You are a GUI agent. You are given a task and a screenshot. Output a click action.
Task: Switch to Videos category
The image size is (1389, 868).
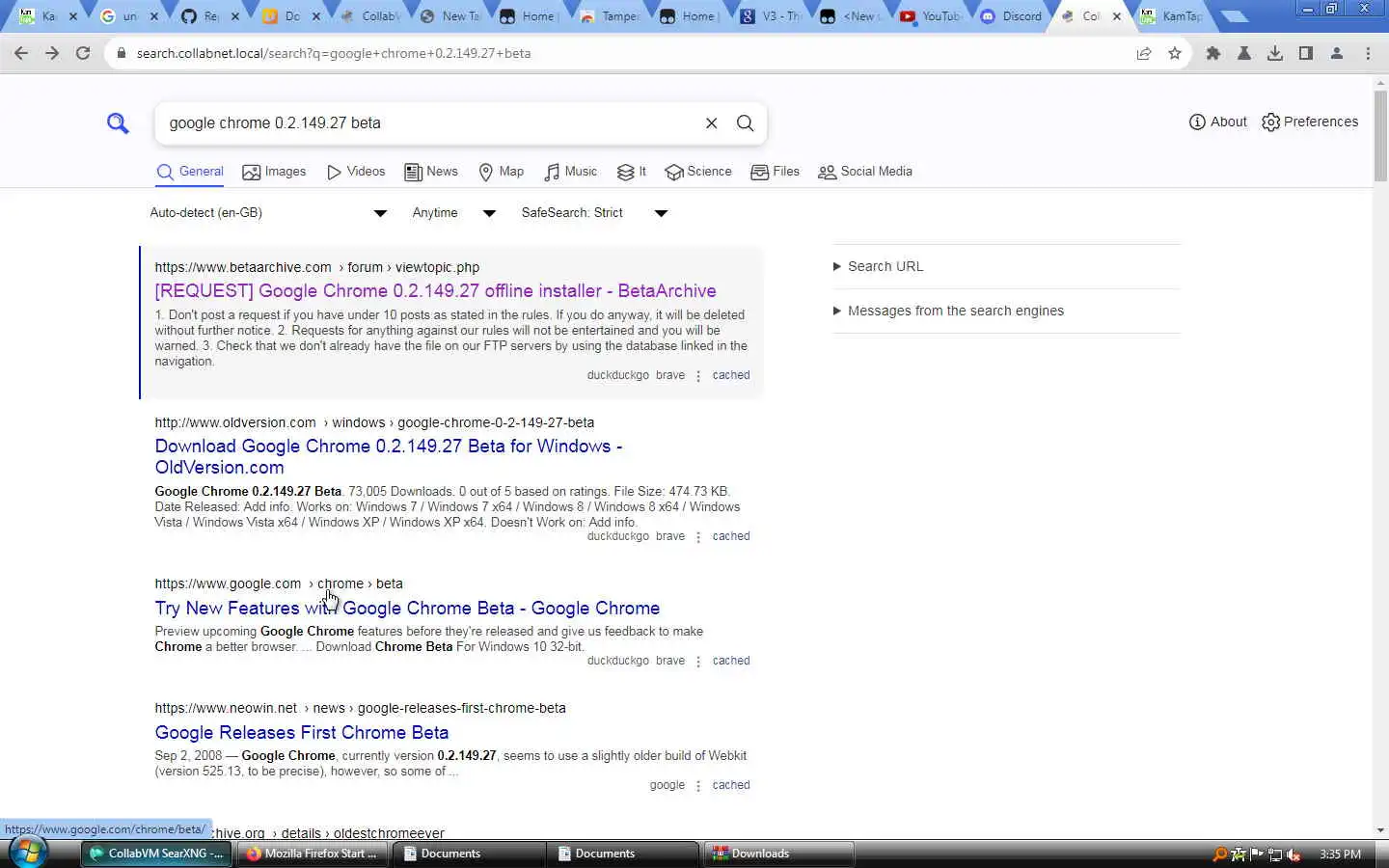tap(356, 172)
